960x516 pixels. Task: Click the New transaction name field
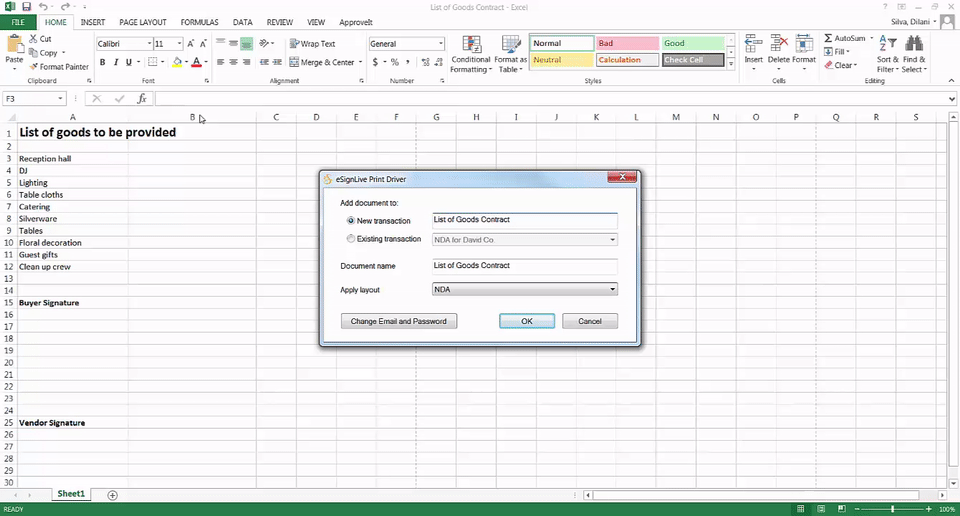[x=525, y=220]
